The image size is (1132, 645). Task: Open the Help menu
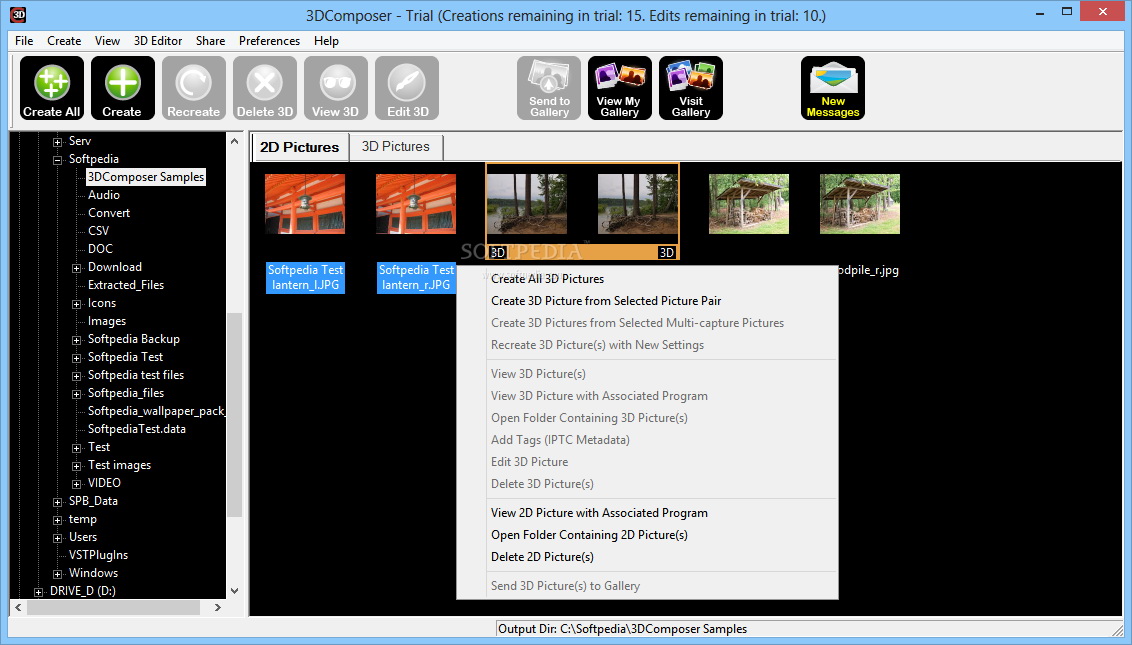(326, 40)
